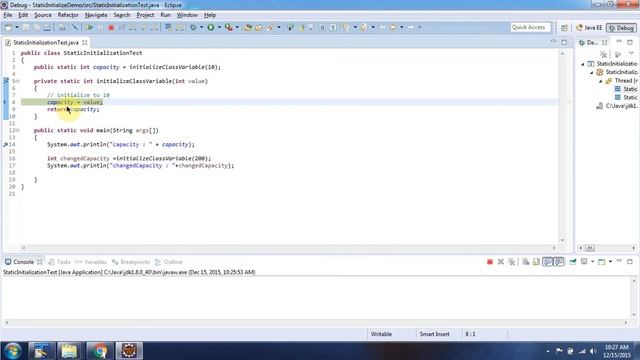Click the New file toolbar icon
The height and width of the screenshot is (360, 640).
click(8, 27)
